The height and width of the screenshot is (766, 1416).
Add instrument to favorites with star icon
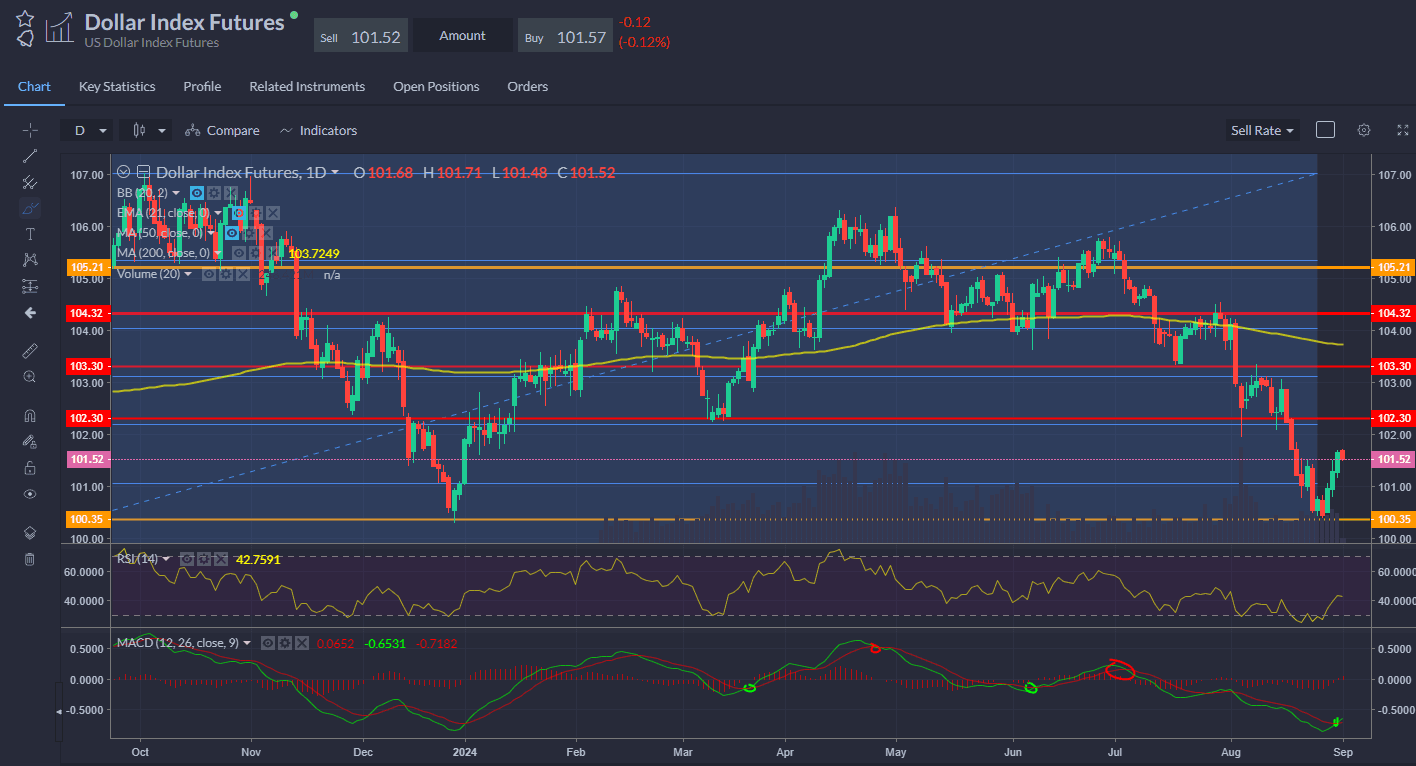pyautogui.click(x=25, y=18)
